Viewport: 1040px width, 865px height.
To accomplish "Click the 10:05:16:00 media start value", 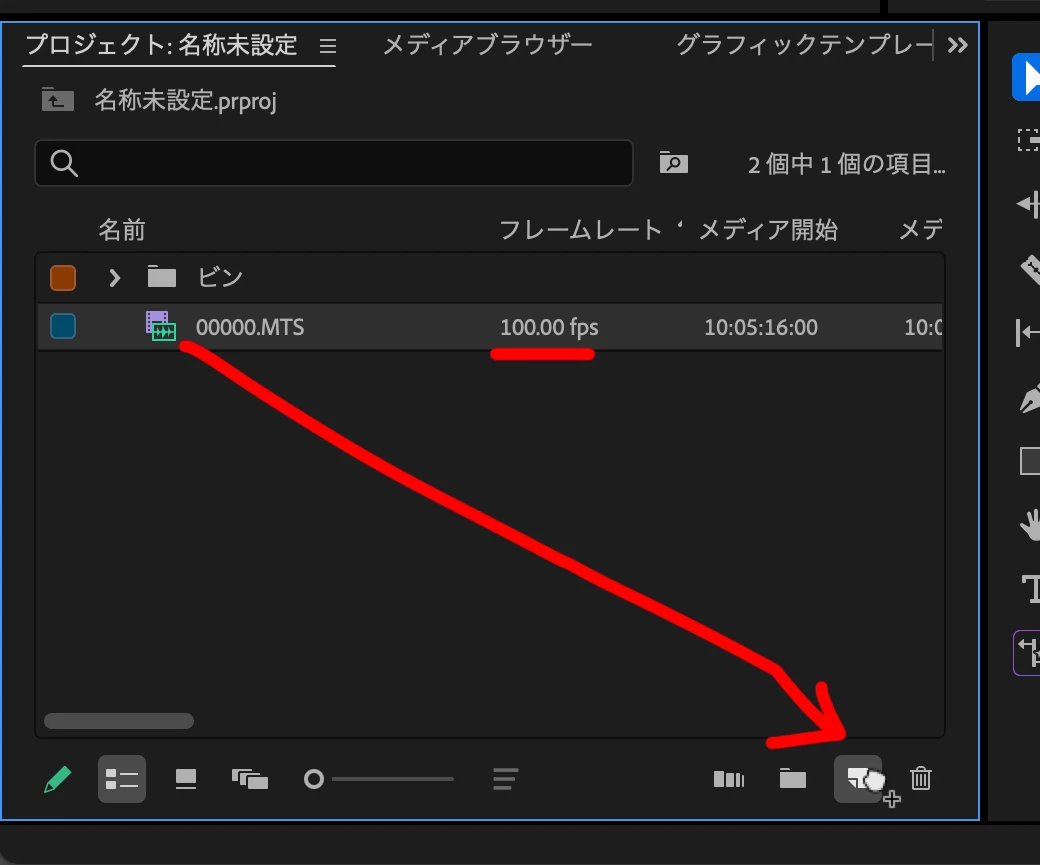I will pos(761,327).
